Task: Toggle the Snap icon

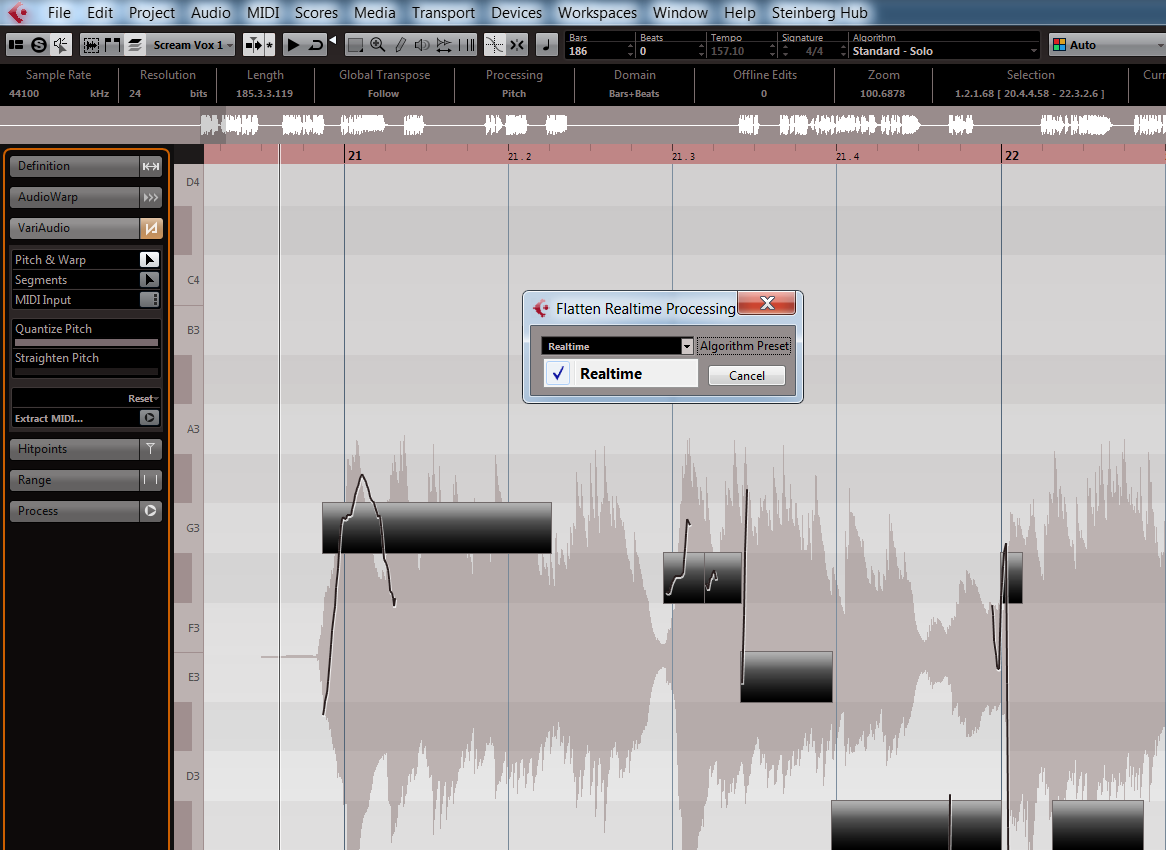Action: 517,45
